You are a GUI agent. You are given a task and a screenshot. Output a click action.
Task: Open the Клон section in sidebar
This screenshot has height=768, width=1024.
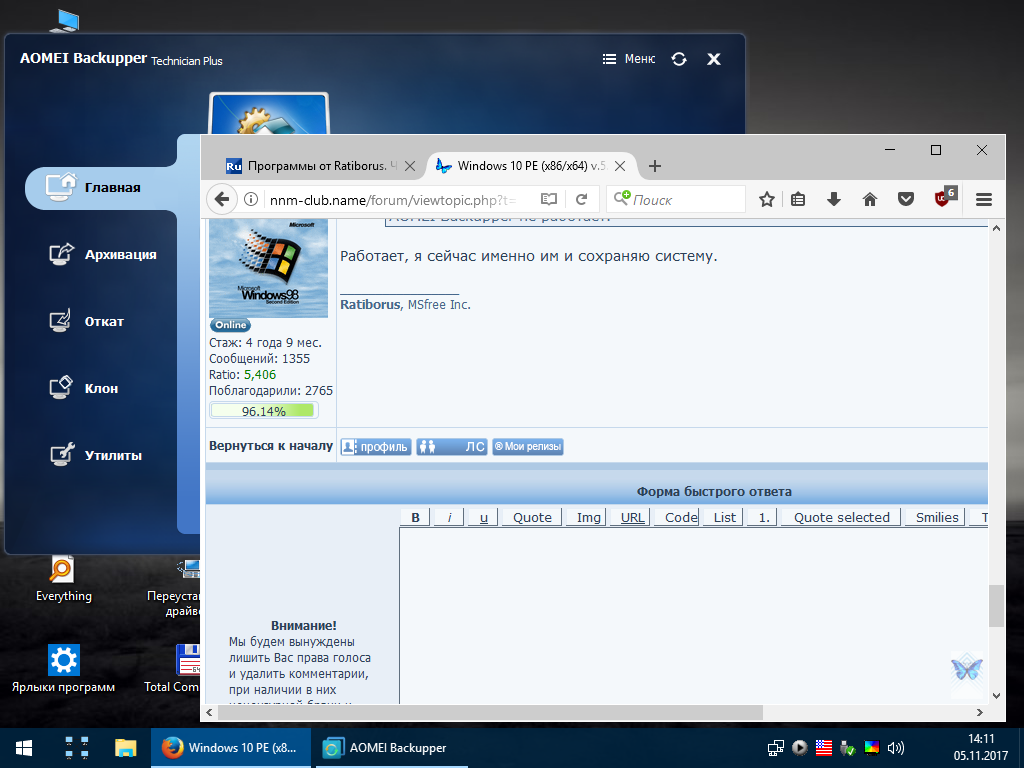[100, 388]
